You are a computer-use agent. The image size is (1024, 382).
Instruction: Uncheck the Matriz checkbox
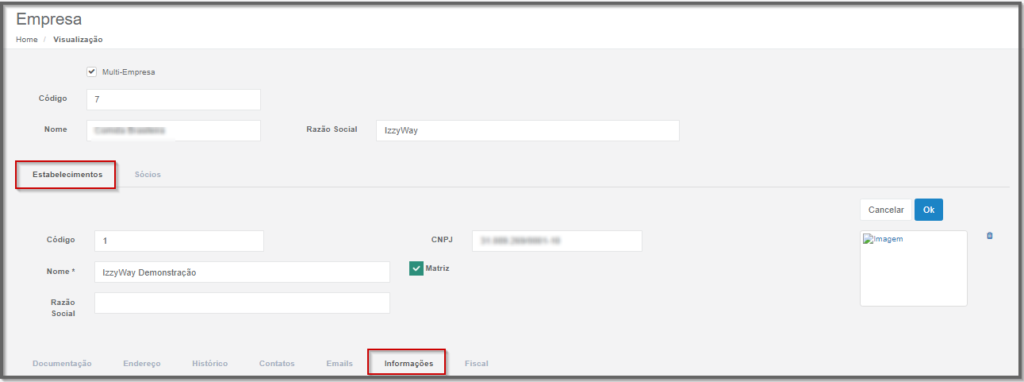coord(416,268)
